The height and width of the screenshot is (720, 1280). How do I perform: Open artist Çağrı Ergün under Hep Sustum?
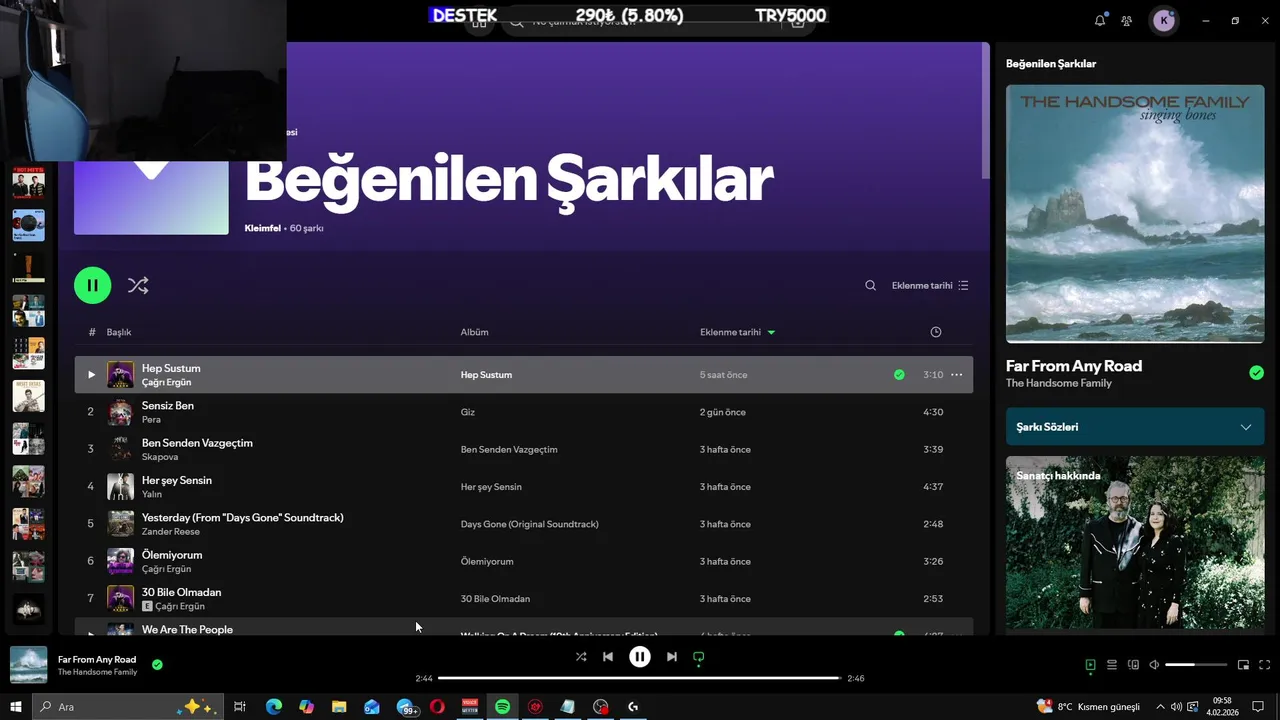pos(166,382)
